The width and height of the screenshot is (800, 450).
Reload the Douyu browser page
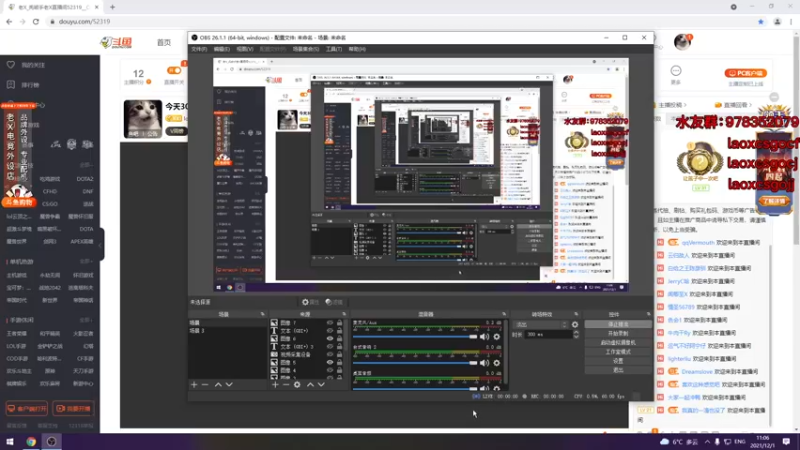[x=36, y=21]
